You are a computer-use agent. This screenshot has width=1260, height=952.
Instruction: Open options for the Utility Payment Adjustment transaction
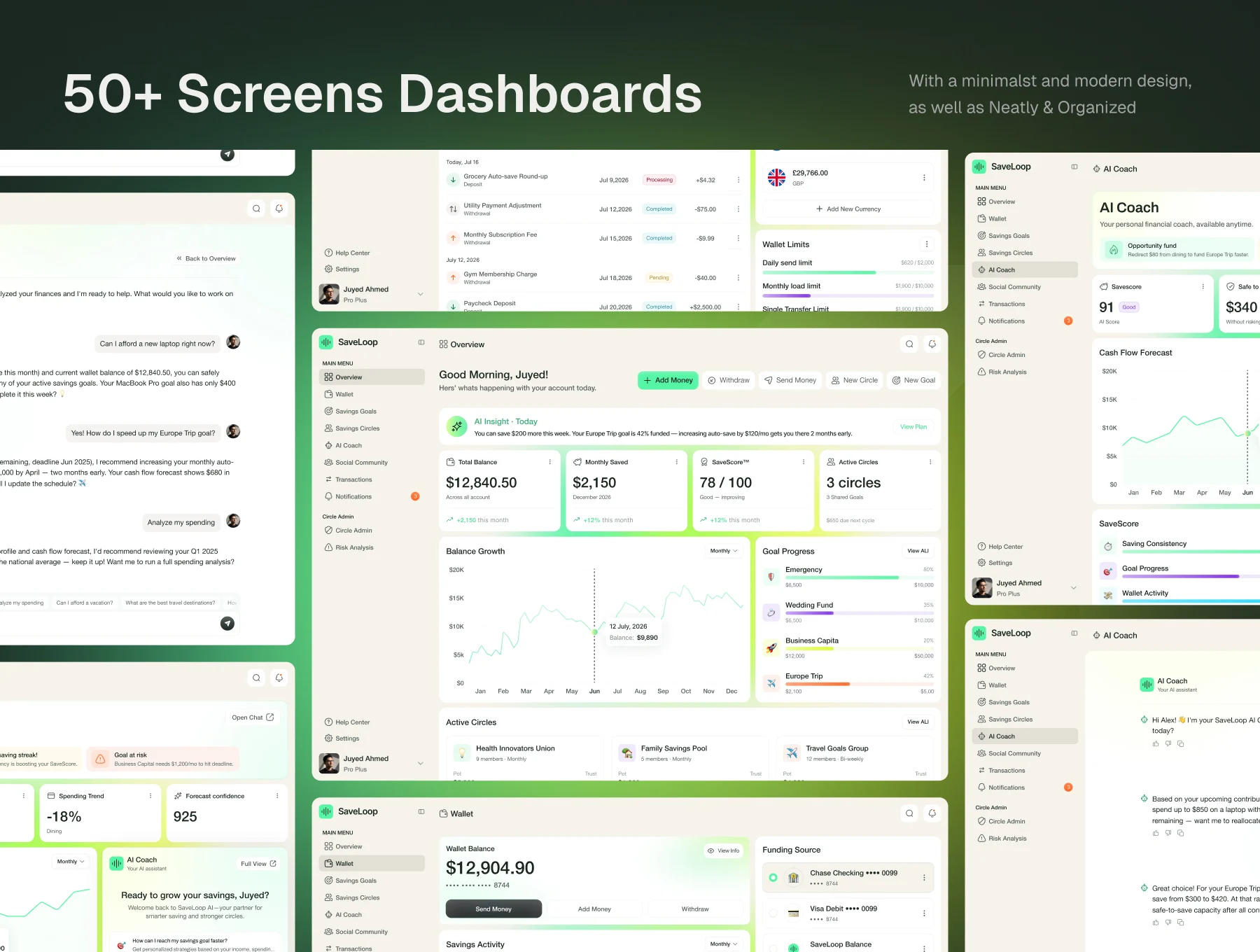[x=738, y=209]
